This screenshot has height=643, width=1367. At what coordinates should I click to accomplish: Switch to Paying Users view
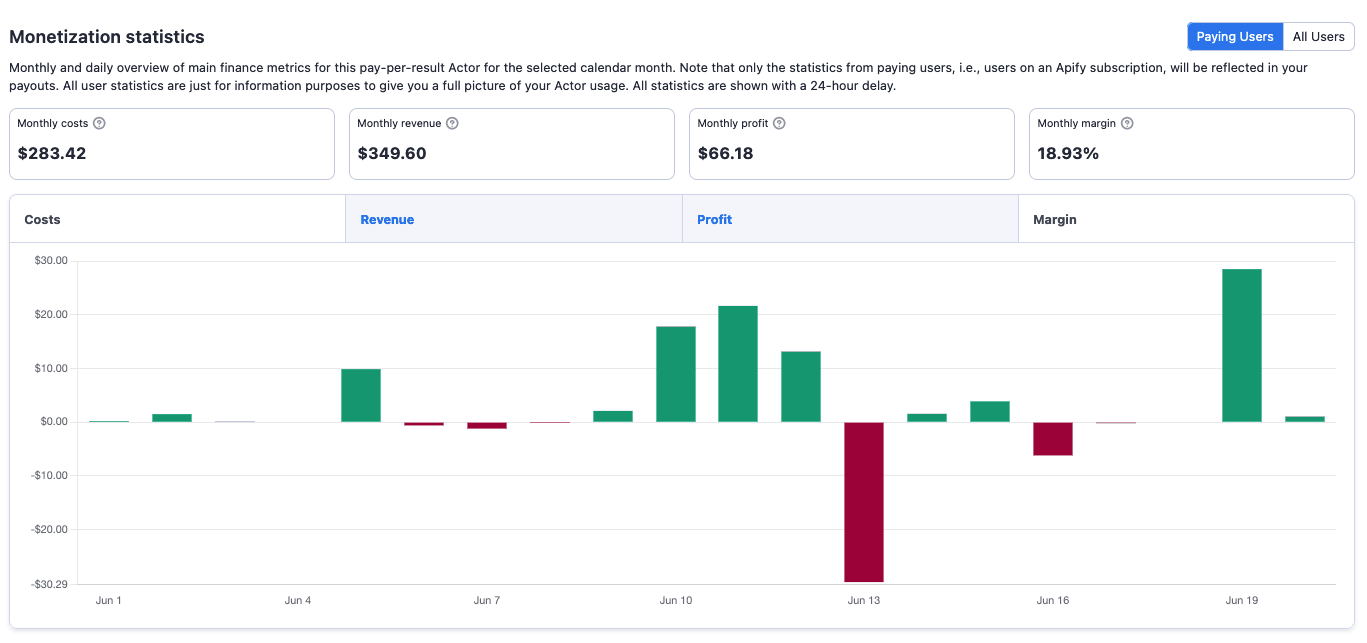tap(1234, 37)
